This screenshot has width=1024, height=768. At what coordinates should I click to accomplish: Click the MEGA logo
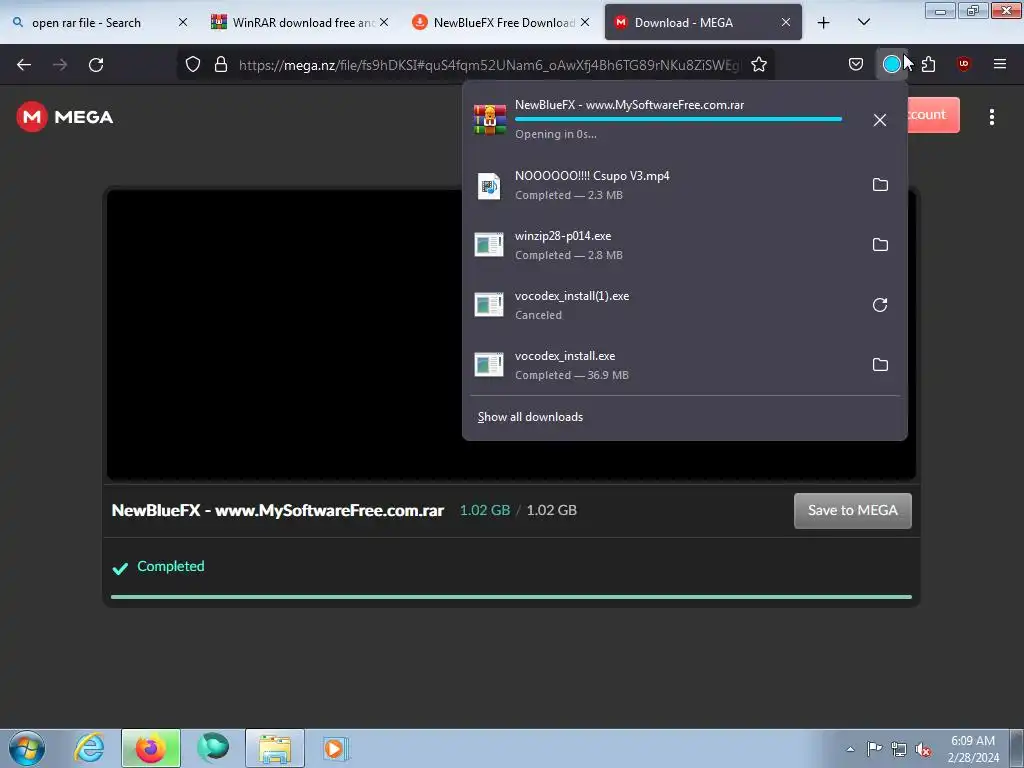click(65, 117)
